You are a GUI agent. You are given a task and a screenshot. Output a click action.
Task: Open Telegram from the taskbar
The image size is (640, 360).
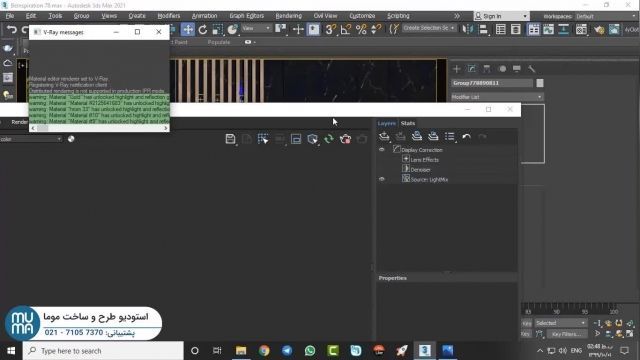pyautogui.click(x=287, y=351)
